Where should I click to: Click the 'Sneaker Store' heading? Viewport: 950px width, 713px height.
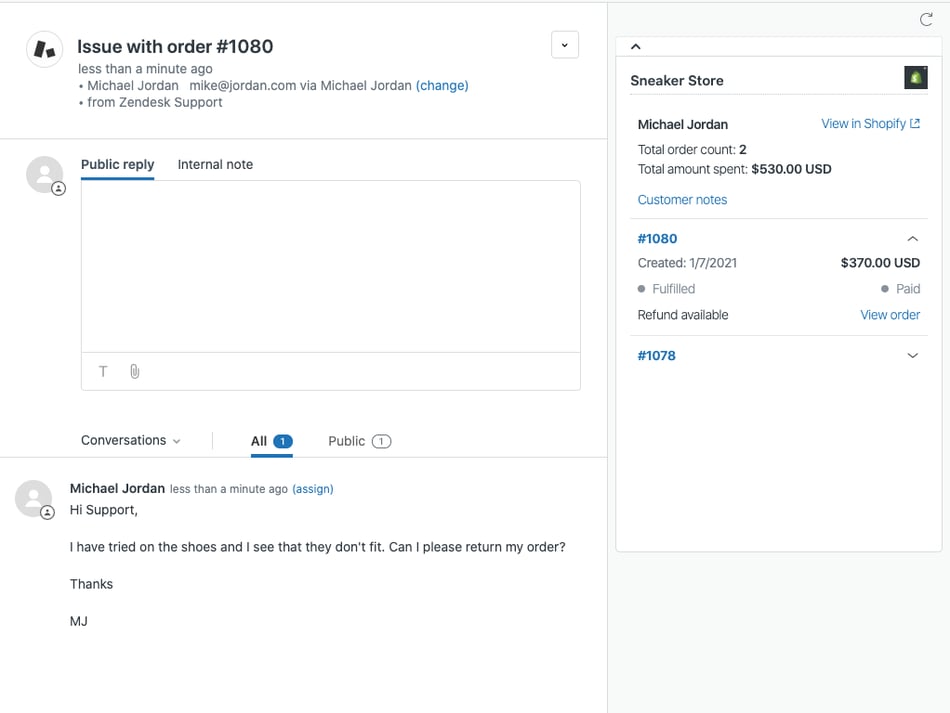(677, 81)
